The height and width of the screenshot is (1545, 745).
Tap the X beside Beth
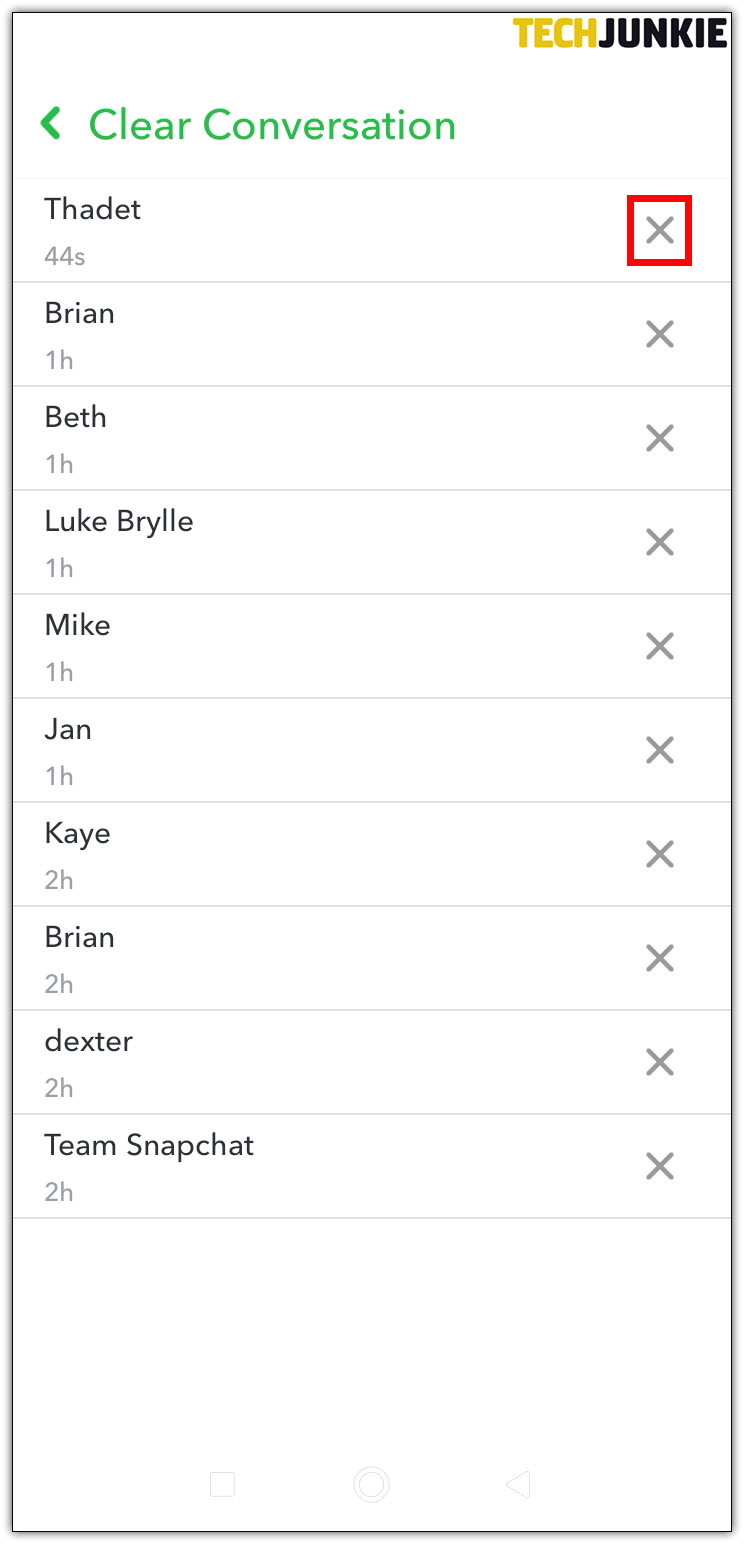[659, 438]
